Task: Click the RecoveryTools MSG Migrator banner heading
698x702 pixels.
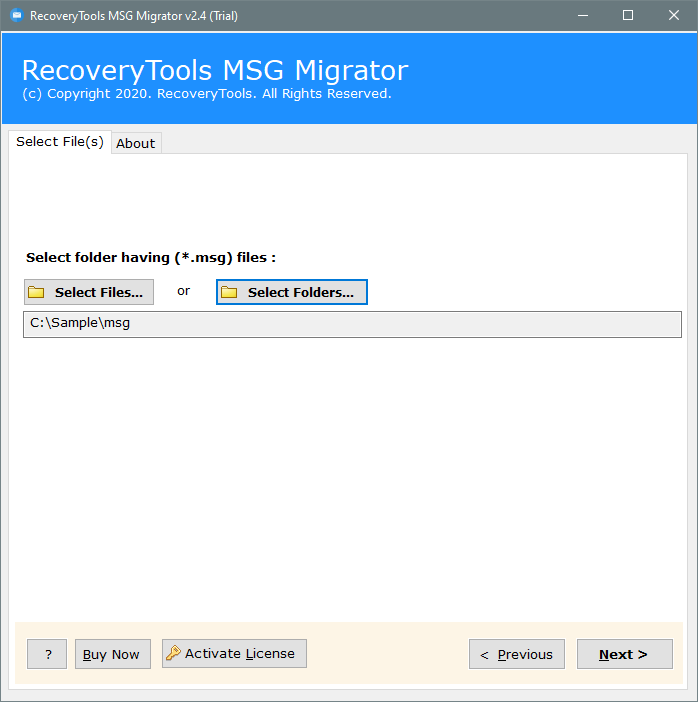Action: tap(215, 70)
